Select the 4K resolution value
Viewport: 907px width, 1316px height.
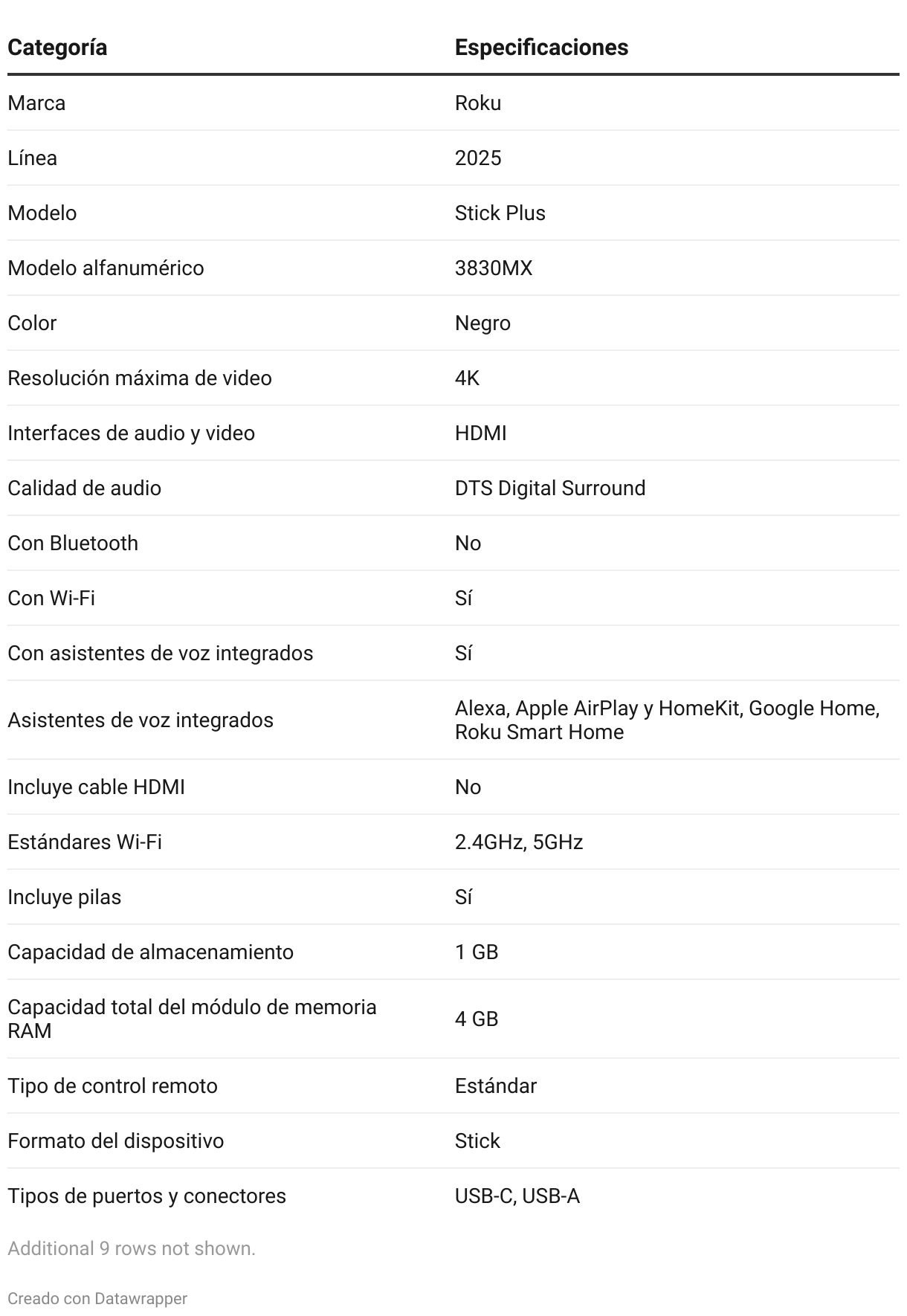(467, 378)
